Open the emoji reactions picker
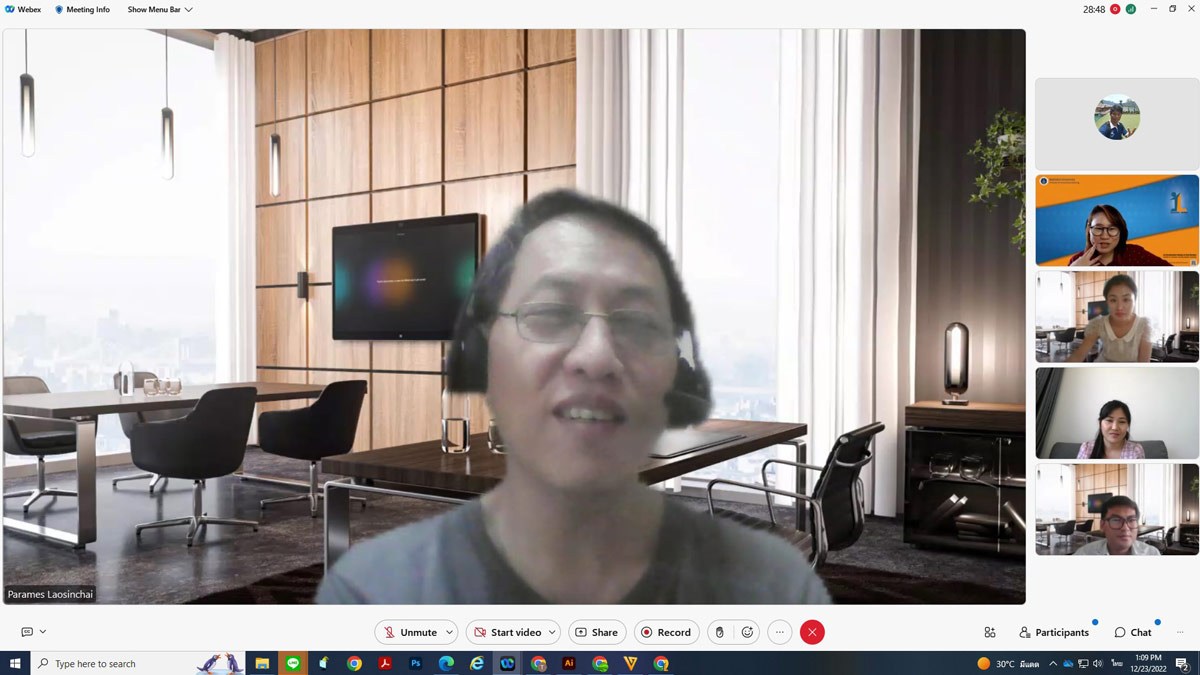The height and width of the screenshot is (675, 1200). pos(747,632)
